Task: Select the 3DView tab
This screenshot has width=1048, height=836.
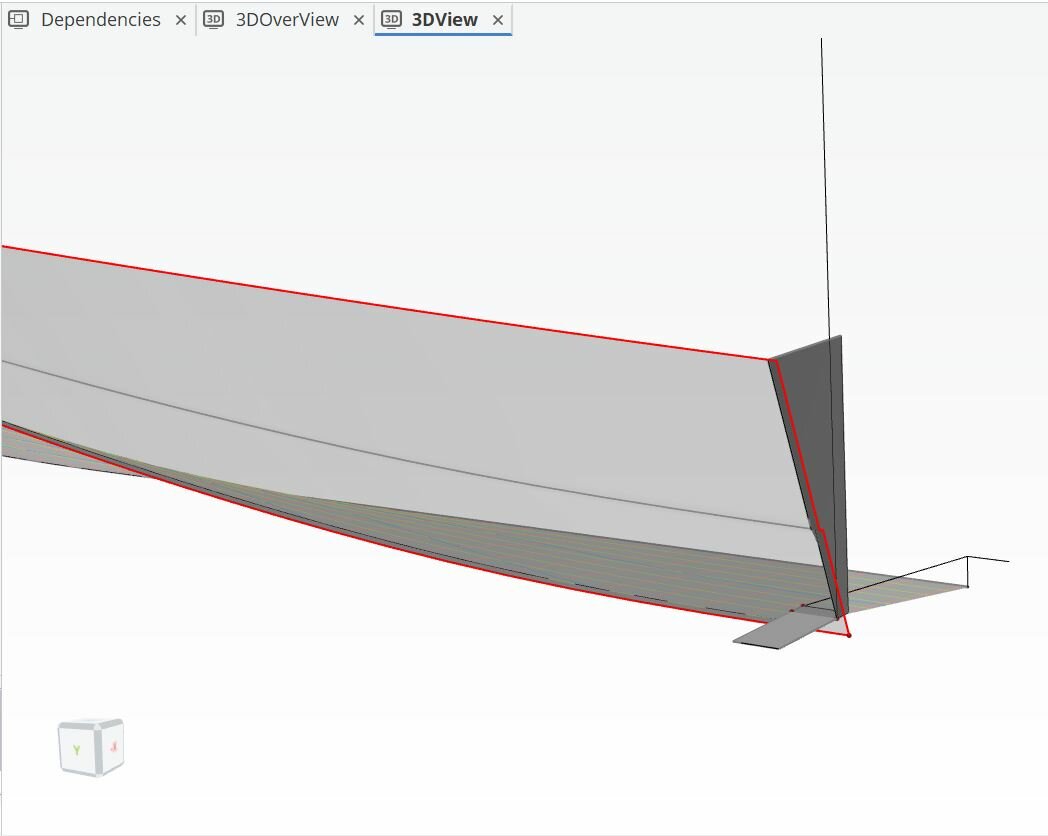Action: [444, 20]
